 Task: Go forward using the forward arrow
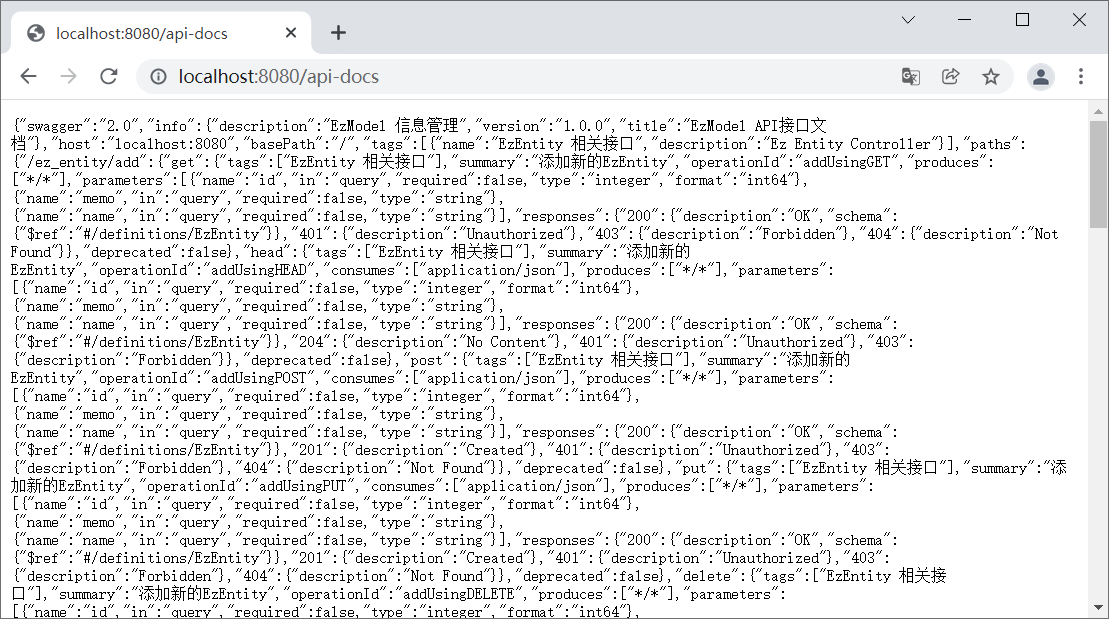coord(69,76)
